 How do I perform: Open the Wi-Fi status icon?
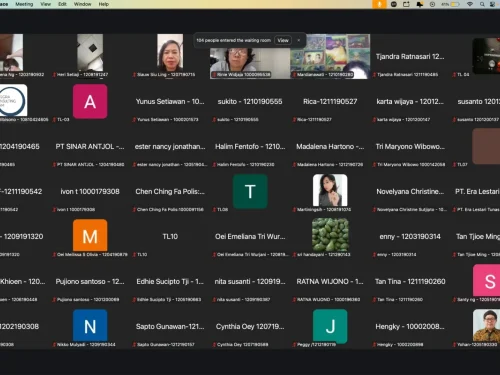pyautogui.click(x=470, y=4)
